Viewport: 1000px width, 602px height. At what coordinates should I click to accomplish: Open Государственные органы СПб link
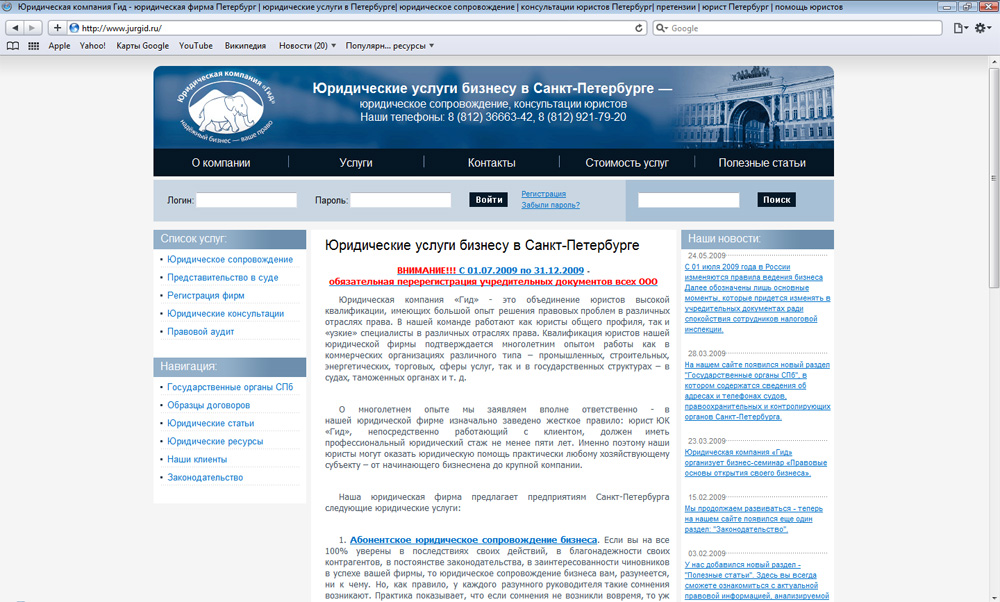pyautogui.click(x=230, y=387)
